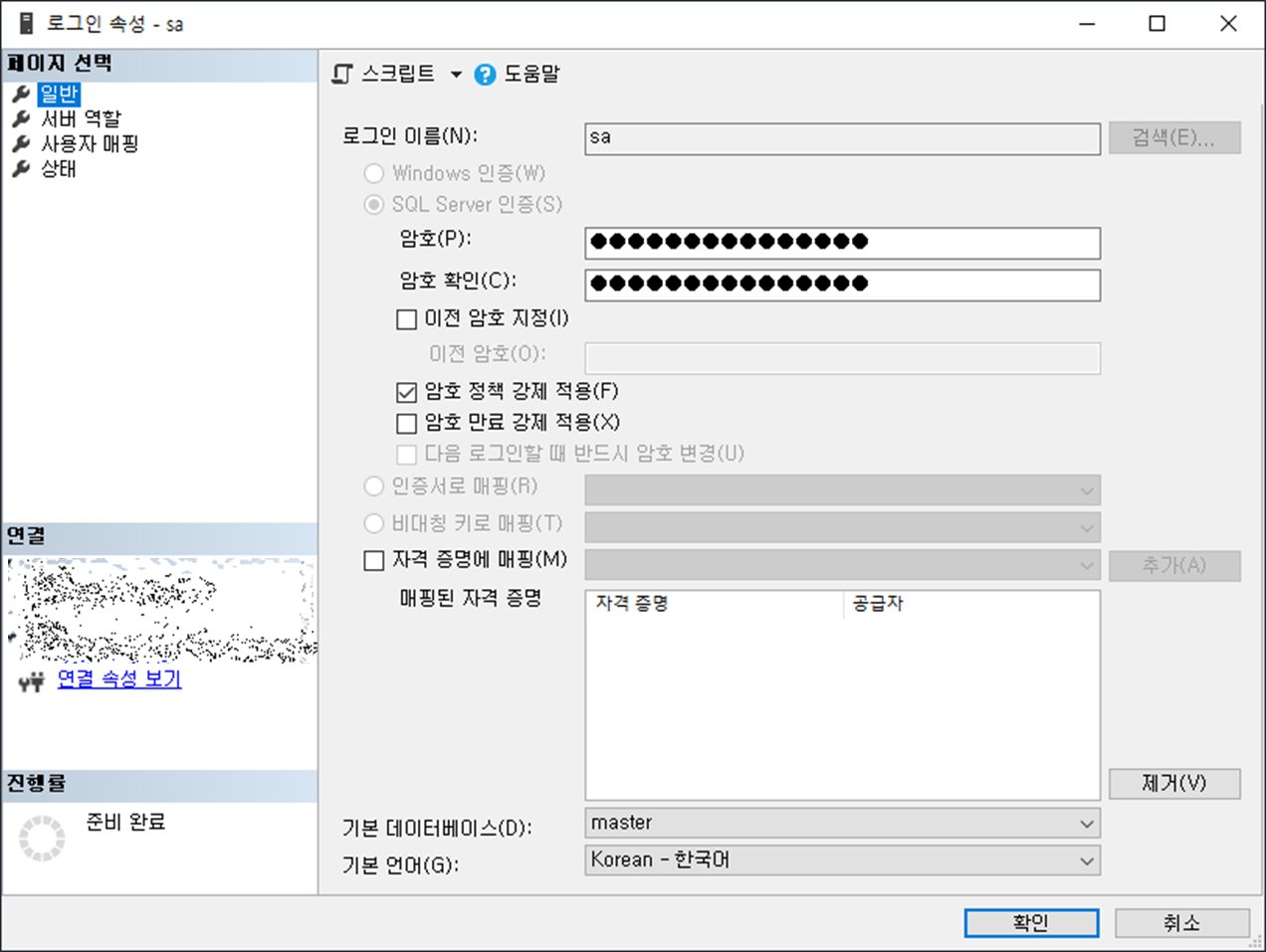The height and width of the screenshot is (952, 1266).
Task: Disable the 암호 정책 강제 적용 checkbox
Action: tap(406, 392)
